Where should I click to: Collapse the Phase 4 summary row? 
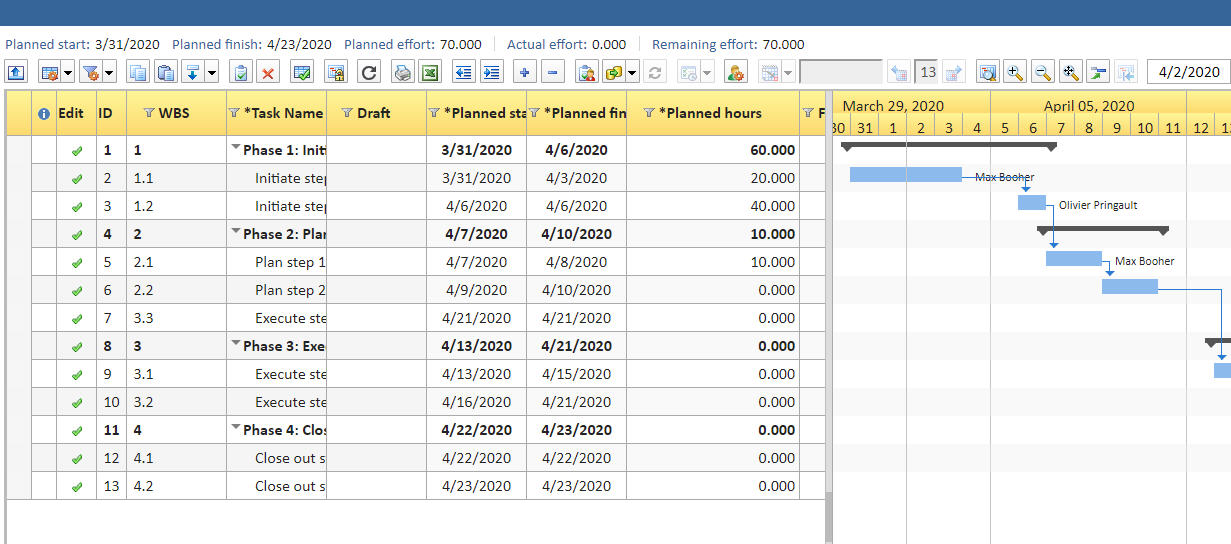[x=236, y=428]
